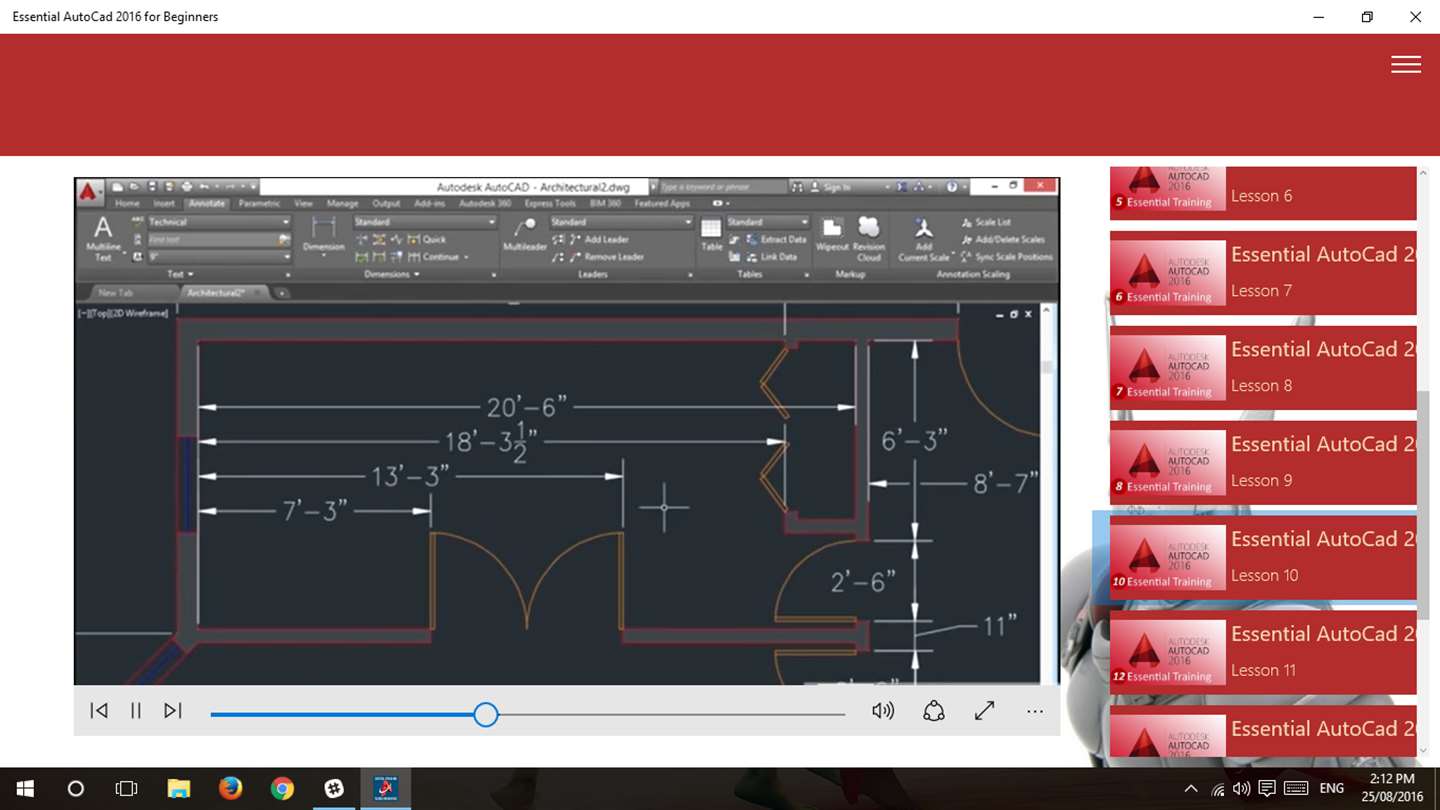This screenshot has height=810, width=1440.
Task: Expand the video to full screen
Action: pos(985,711)
